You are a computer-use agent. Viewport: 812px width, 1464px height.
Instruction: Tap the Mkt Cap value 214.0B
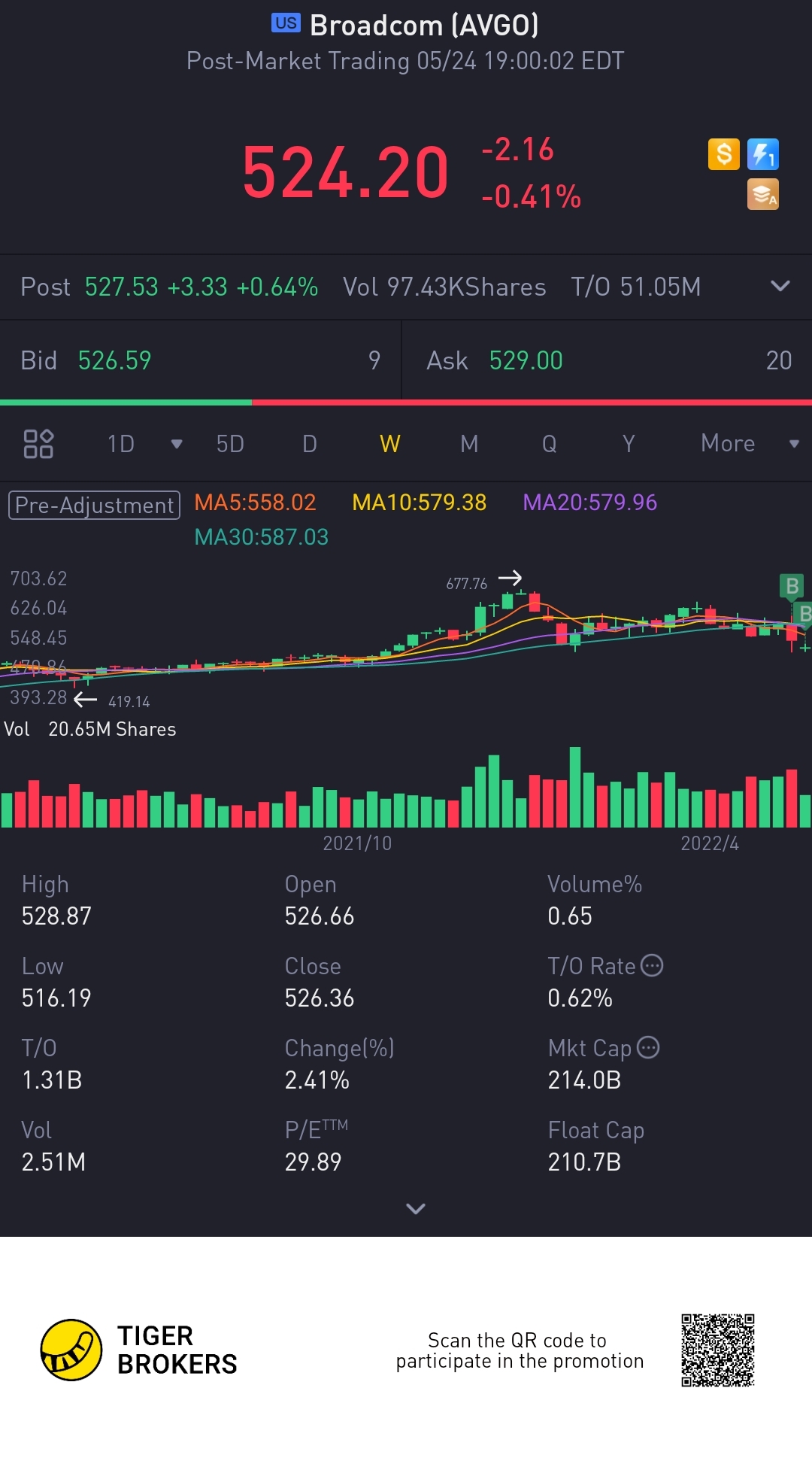[x=584, y=1080]
